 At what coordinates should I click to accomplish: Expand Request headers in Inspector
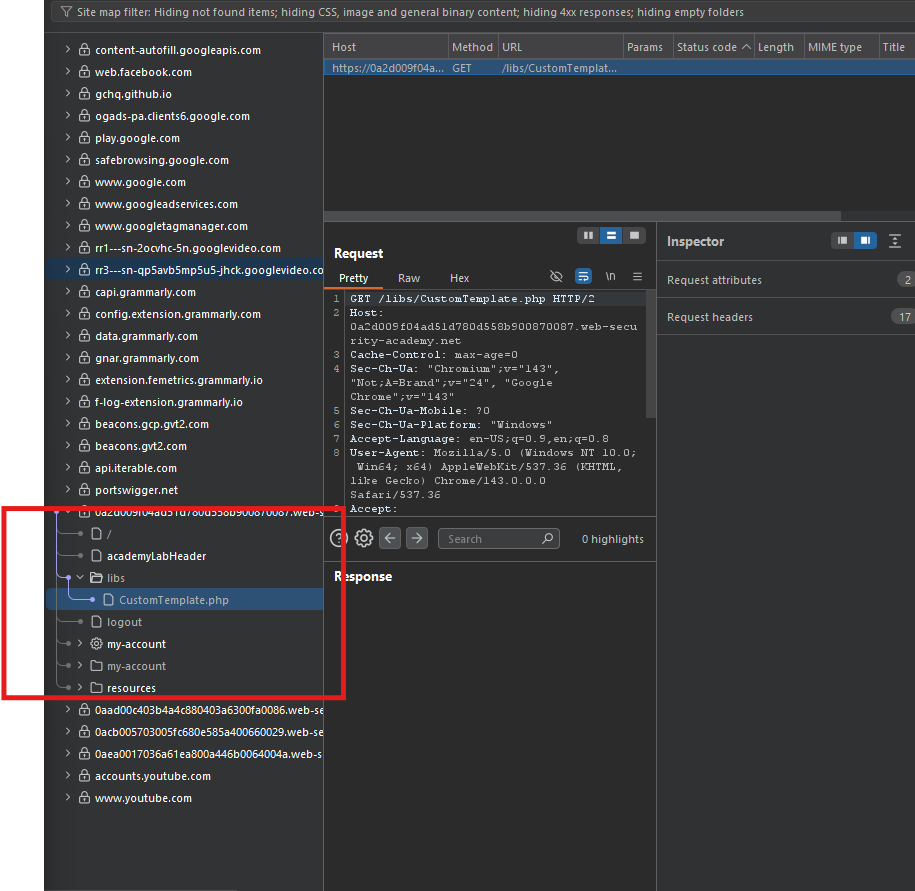(x=785, y=317)
